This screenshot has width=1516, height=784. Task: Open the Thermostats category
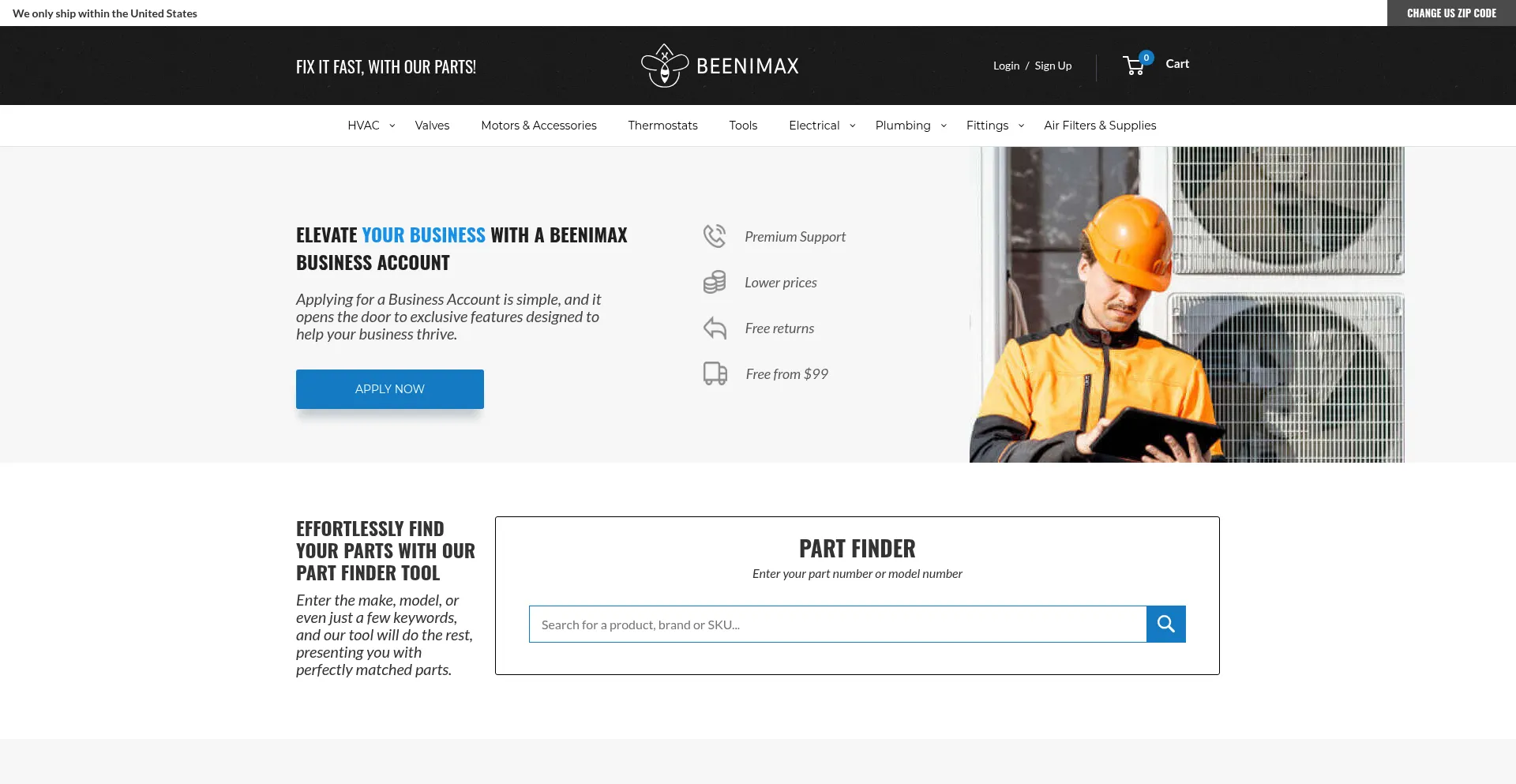[662, 126]
